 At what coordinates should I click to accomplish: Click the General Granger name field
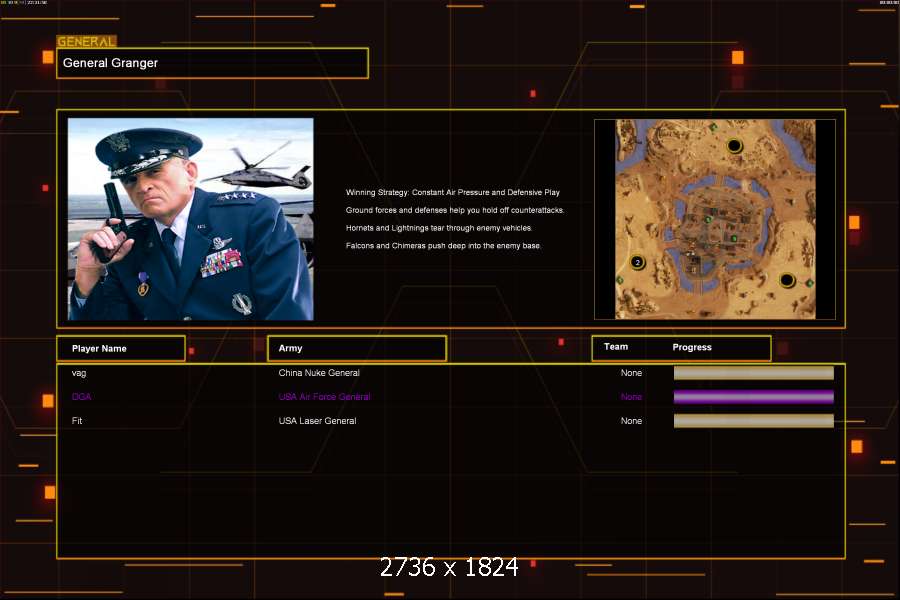click(x=212, y=63)
